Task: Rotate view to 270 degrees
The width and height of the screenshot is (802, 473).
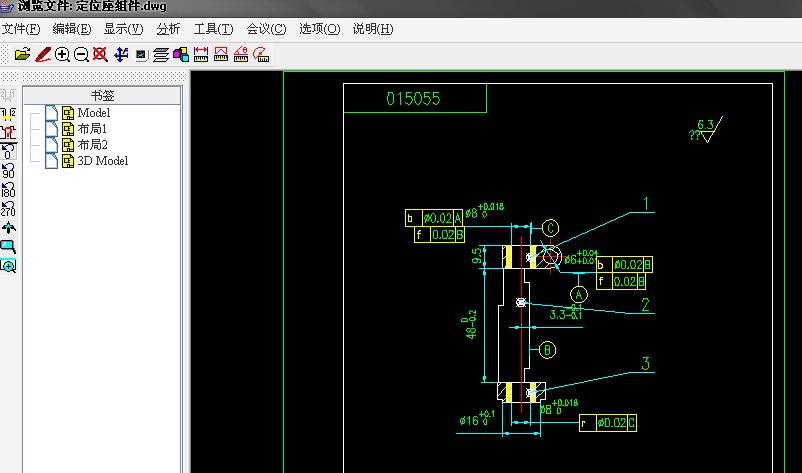Action: [x=8, y=209]
